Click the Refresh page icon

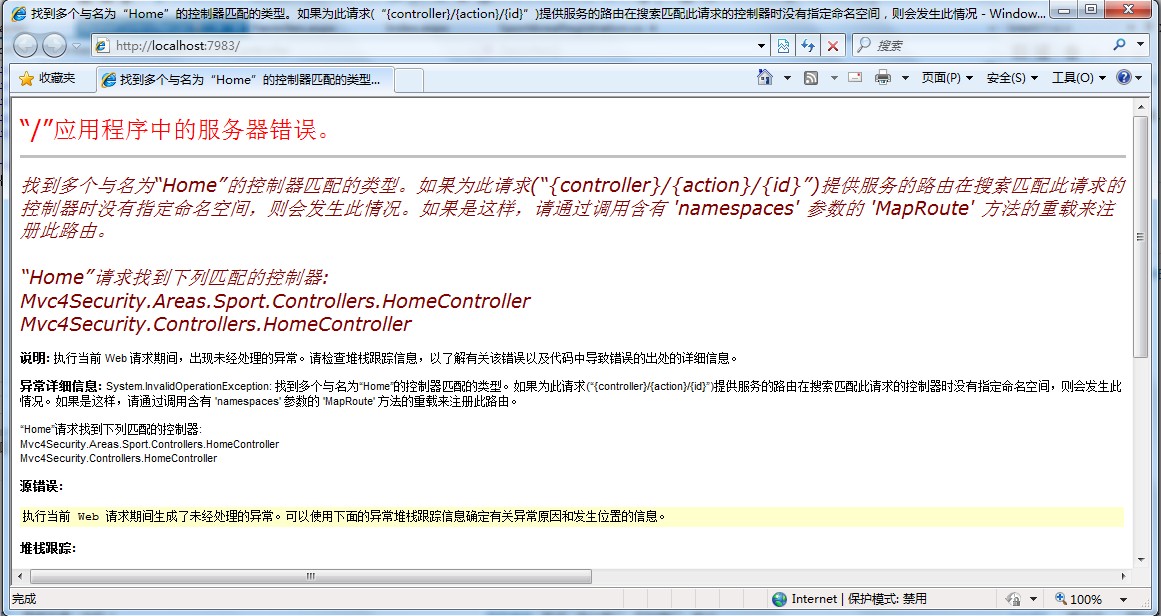click(x=808, y=46)
